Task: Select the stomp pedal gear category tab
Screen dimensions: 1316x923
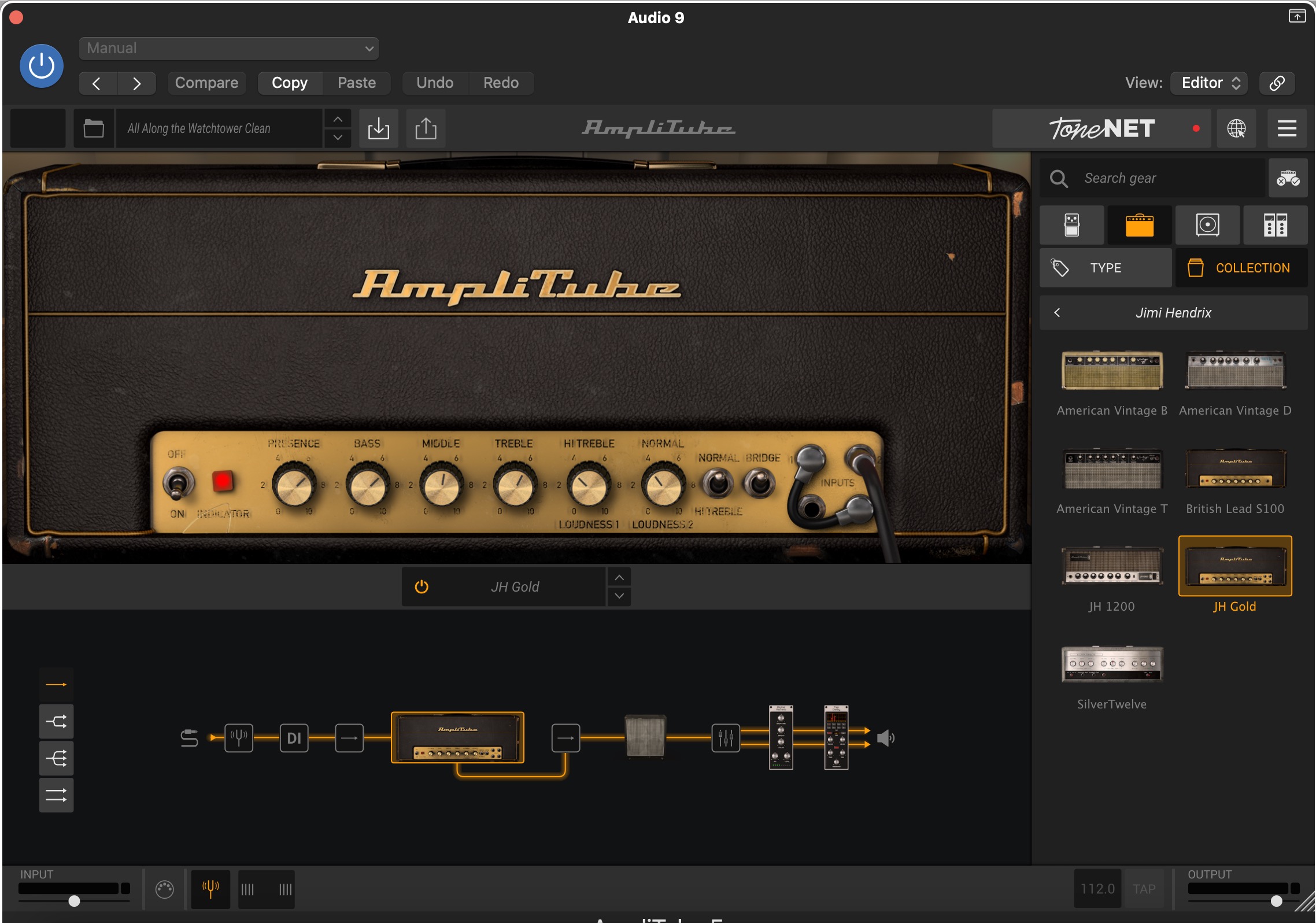Action: (1072, 225)
